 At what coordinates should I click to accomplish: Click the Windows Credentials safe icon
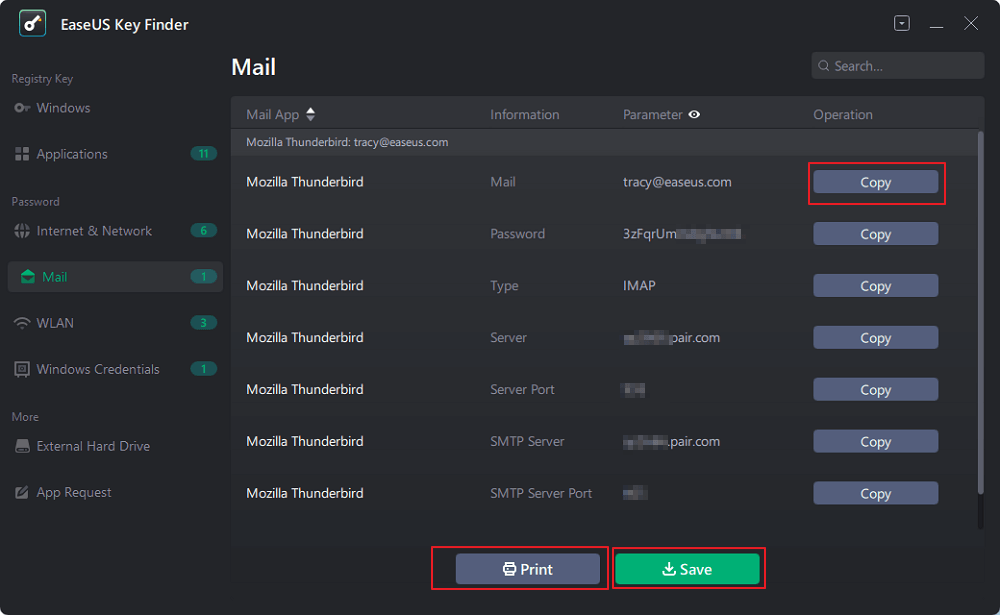[22, 369]
